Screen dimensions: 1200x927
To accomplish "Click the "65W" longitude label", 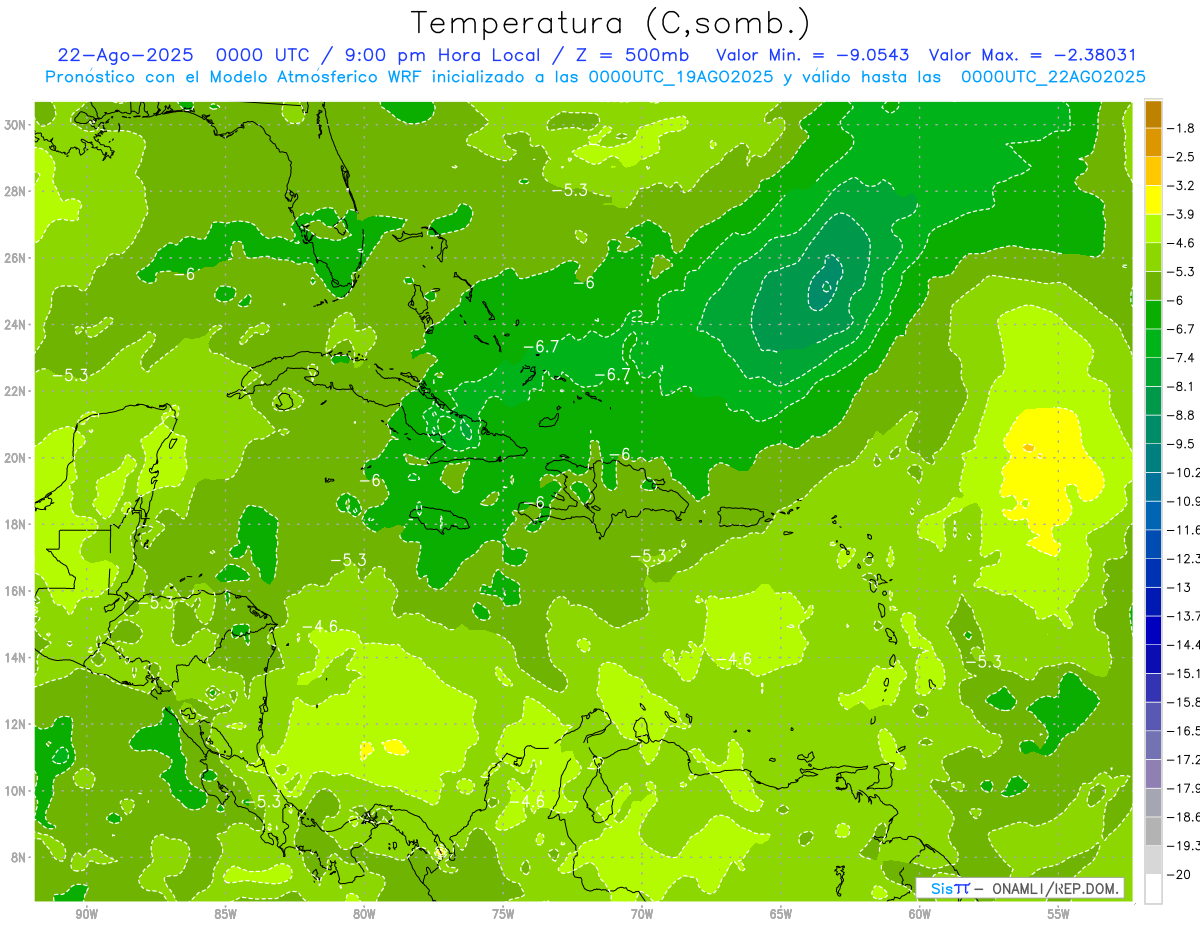I will click(781, 914).
